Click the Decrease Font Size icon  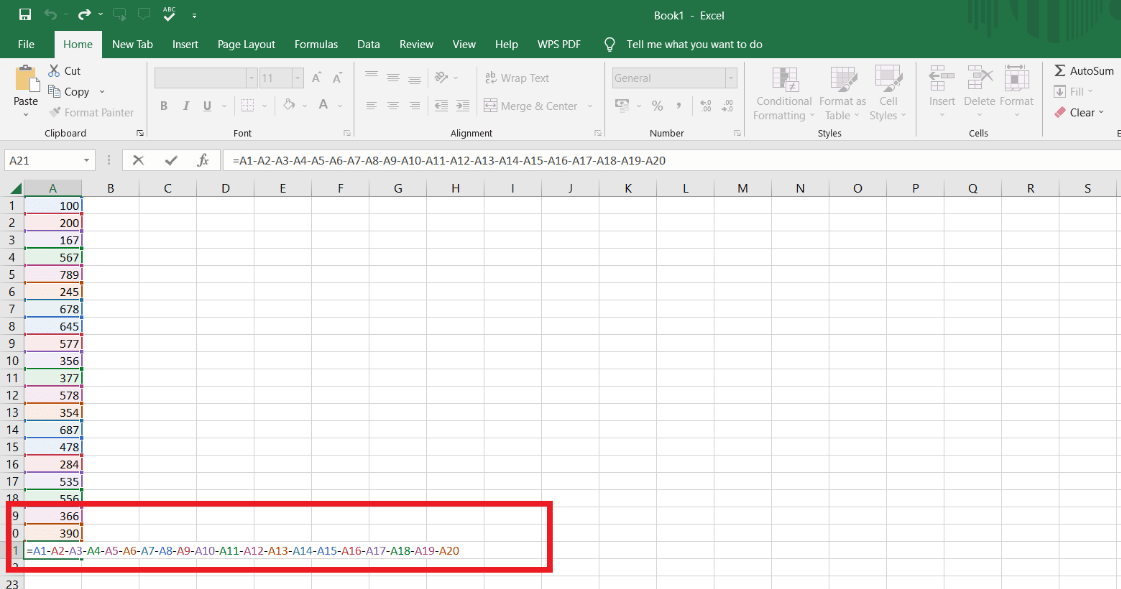[337, 78]
